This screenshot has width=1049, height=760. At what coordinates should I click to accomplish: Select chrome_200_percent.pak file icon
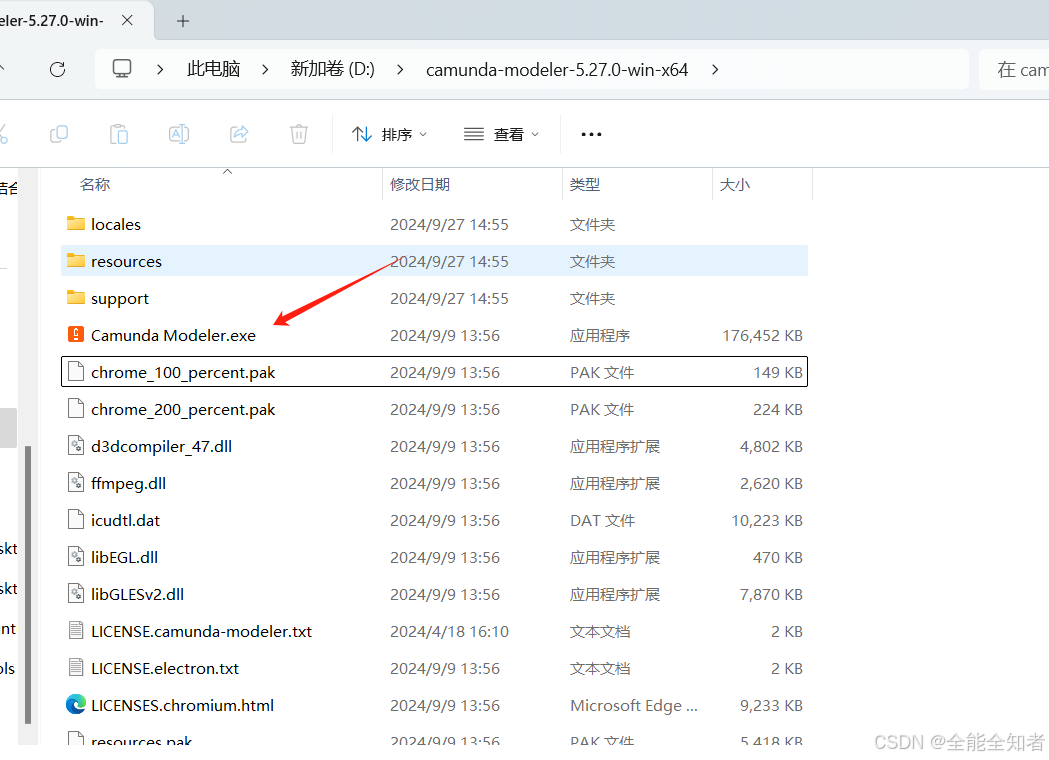(x=76, y=408)
